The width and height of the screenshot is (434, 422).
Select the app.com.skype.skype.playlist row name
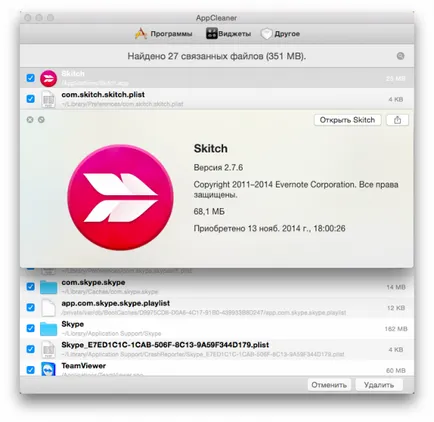(116, 303)
